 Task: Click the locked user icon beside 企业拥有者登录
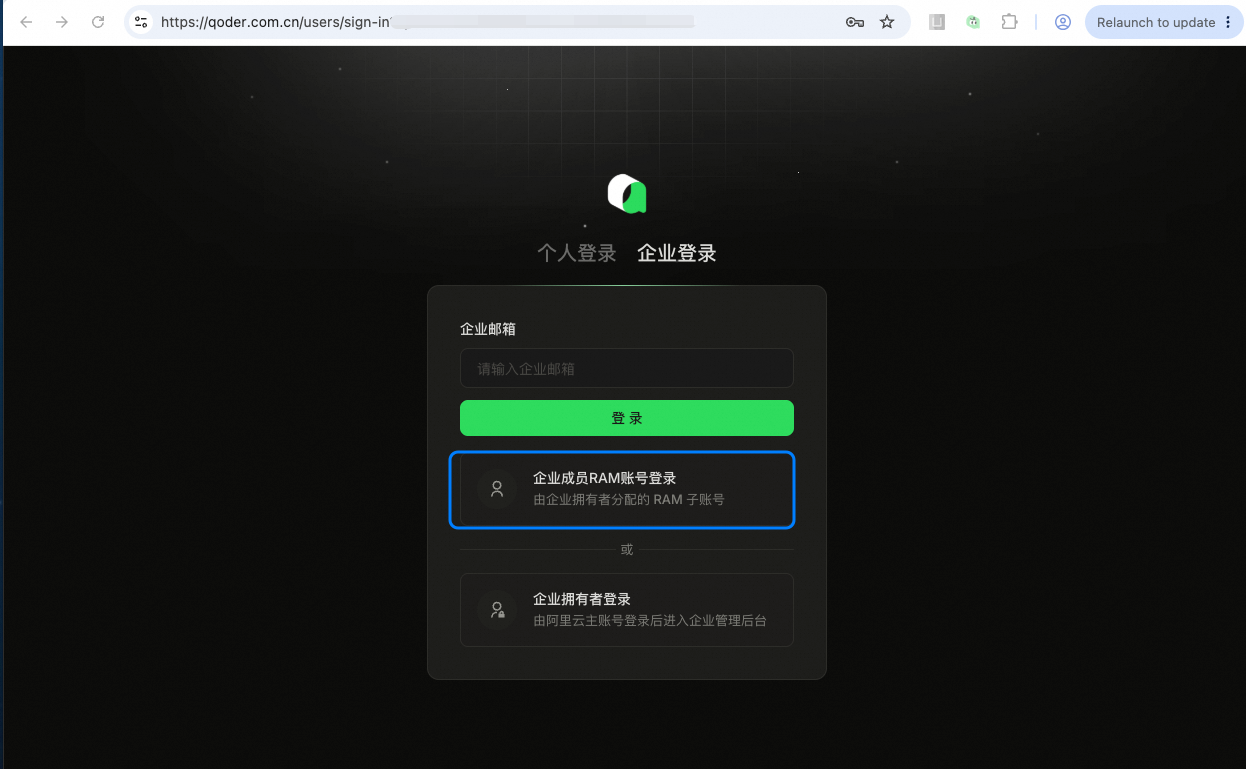pos(497,610)
